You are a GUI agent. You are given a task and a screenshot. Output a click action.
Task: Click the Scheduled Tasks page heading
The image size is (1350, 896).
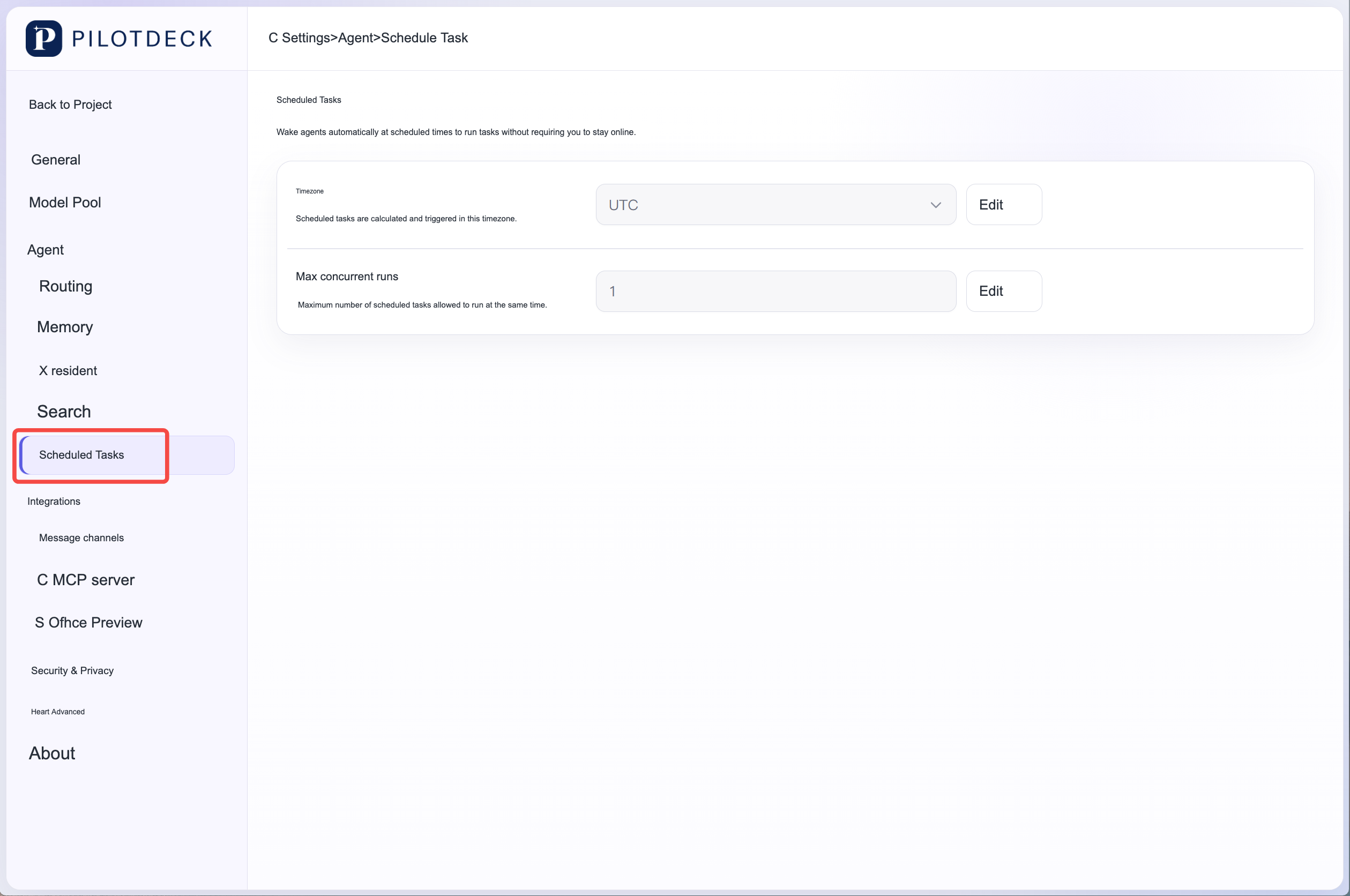pyautogui.click(x=309, y=100)
